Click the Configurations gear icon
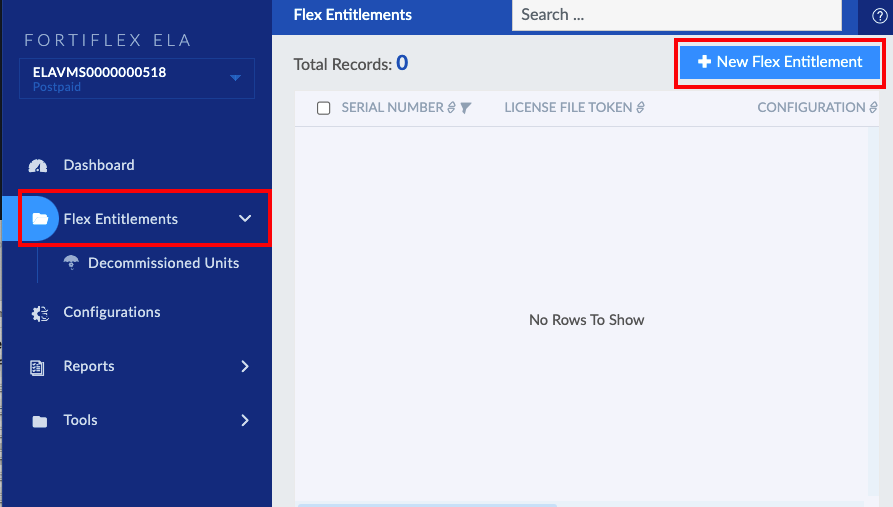 click(40, 313)
